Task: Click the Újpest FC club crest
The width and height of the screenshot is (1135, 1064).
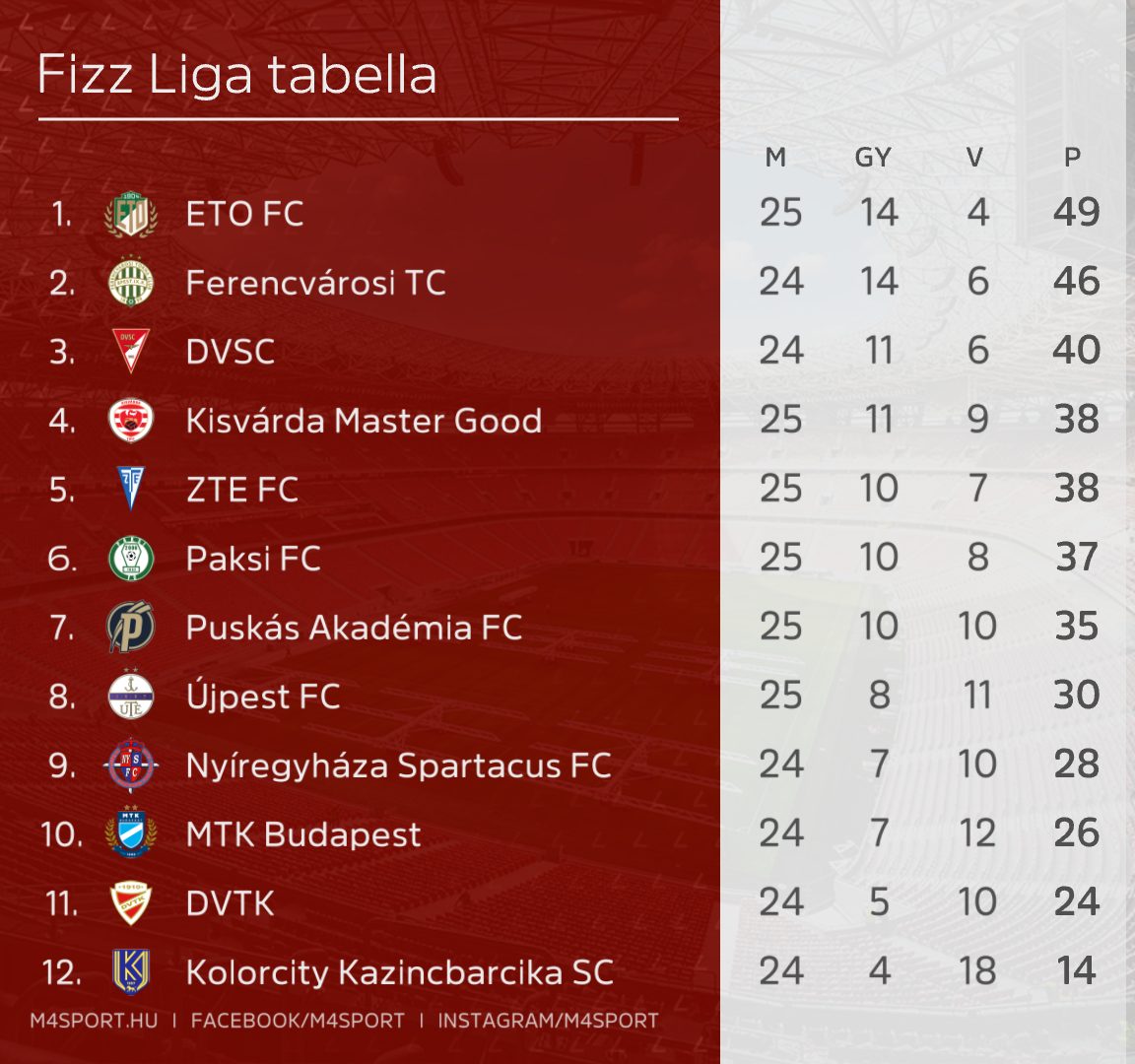Action: [131, 697]
